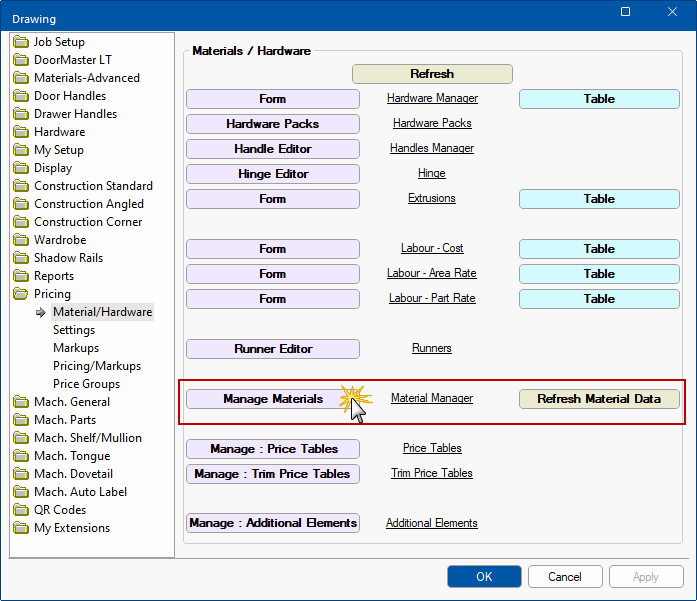697x601 pixels.
Task: Open the Table button for Extrusions
Action: (x=599, y=199)
